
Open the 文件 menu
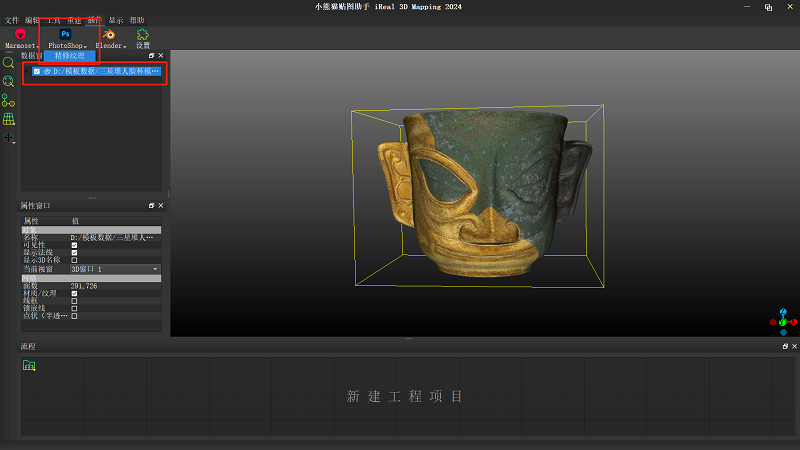pyautogui.click(x=12, y=20)
